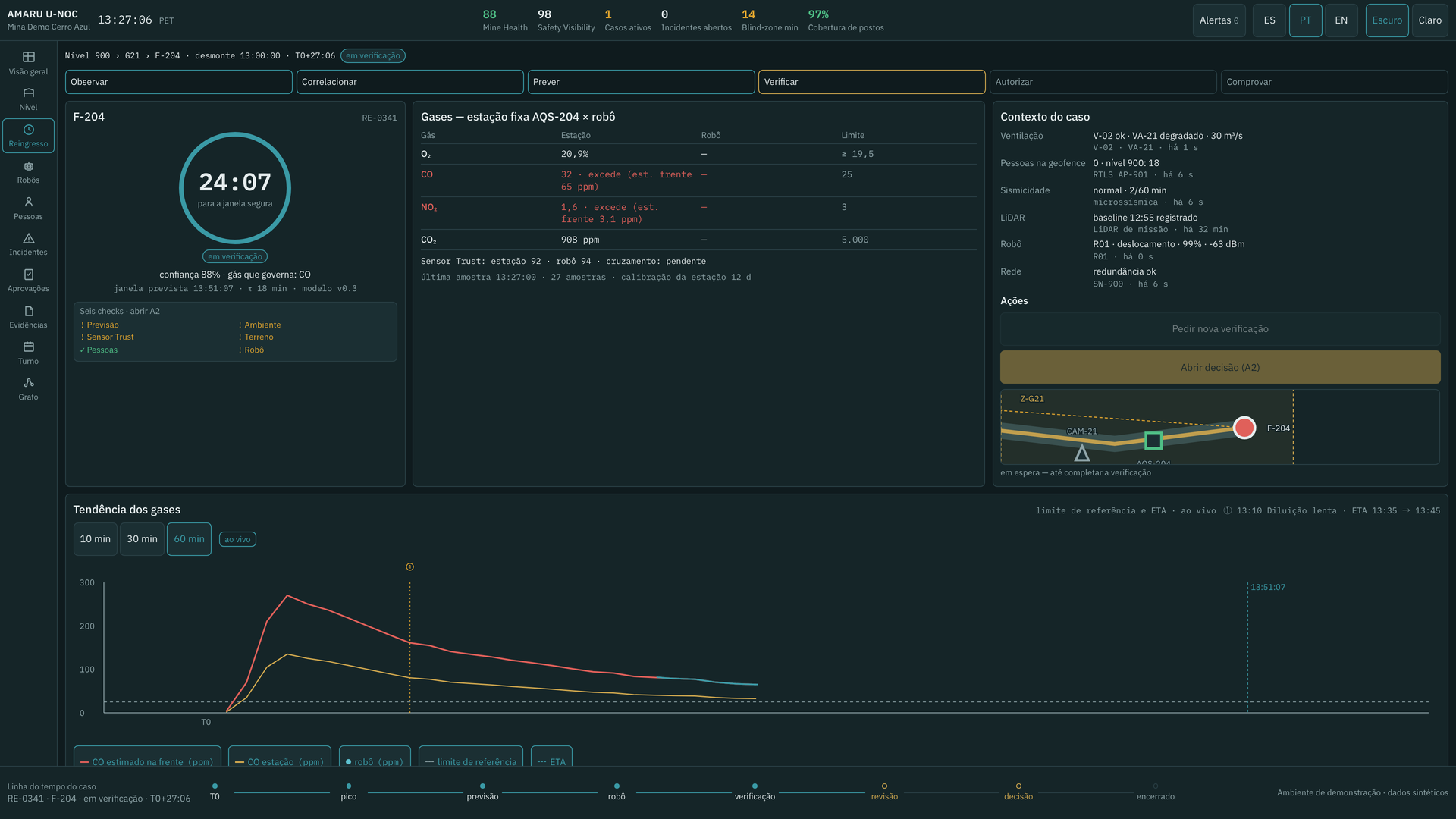Image resolution: width=1456 pixels, height=819 pixels.
Task: Go to the Correlacionar step
Action: click(409, 82)
